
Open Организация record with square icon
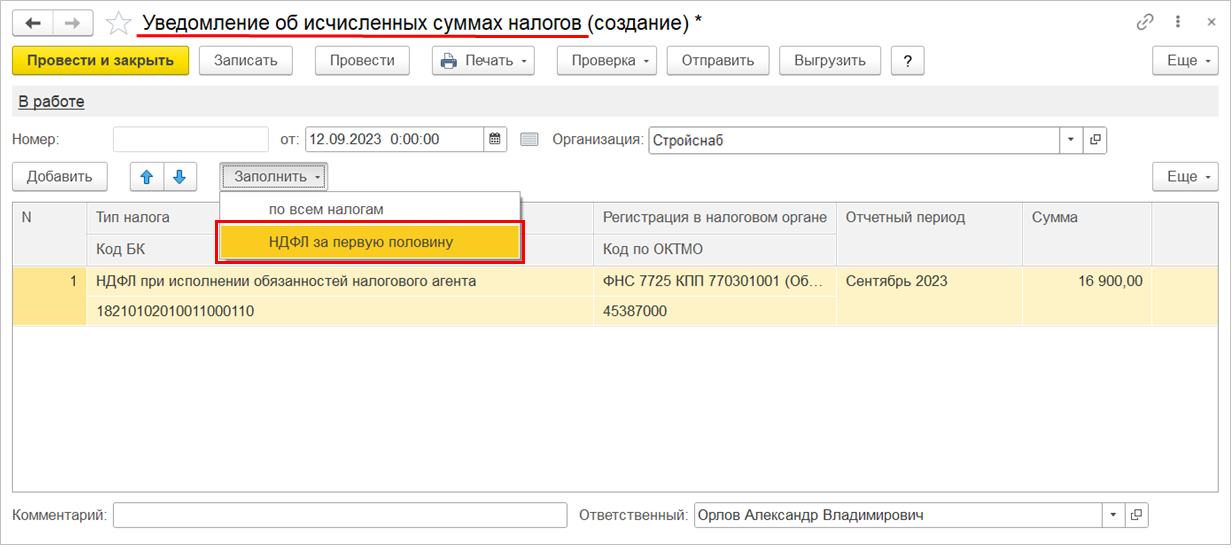tap(1096, 140)
